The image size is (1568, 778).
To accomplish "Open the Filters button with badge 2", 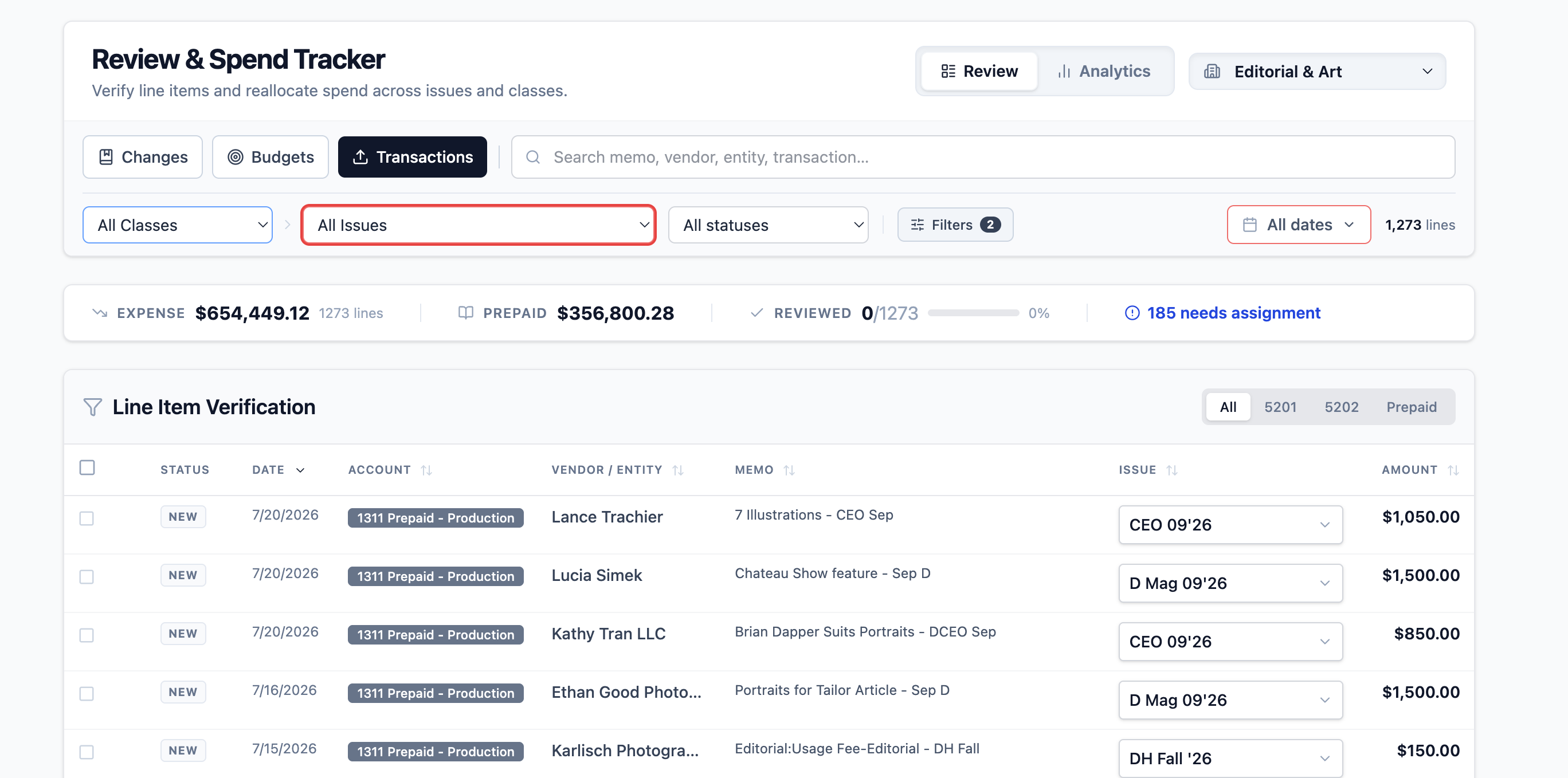I will point(955,225).
